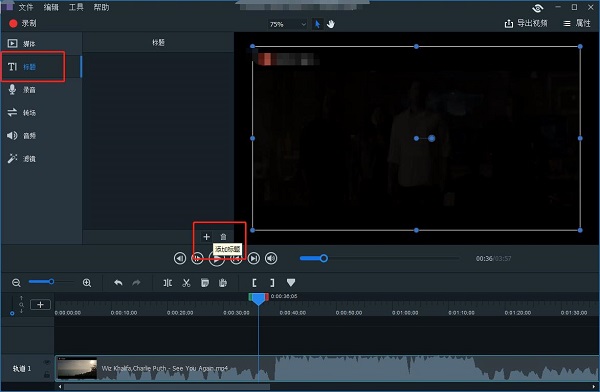The image size is (600, 392).
Task: Open the 属性 properties panel
Action: click(577, 23)
